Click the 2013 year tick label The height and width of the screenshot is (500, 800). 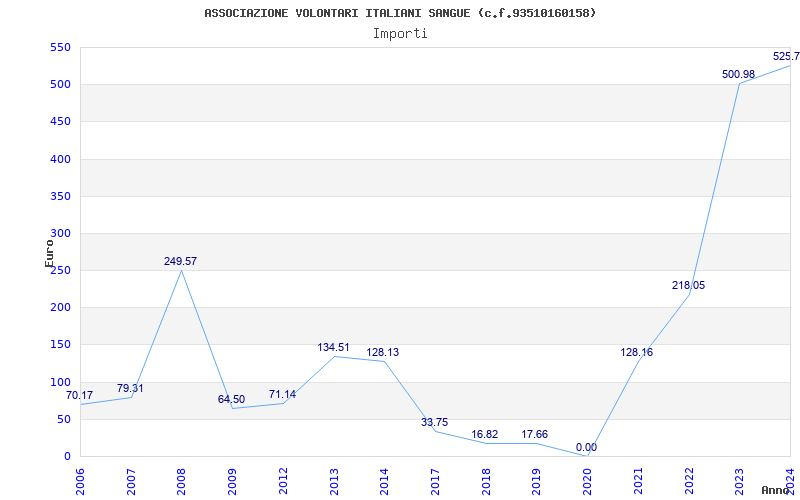click(334, 481)
